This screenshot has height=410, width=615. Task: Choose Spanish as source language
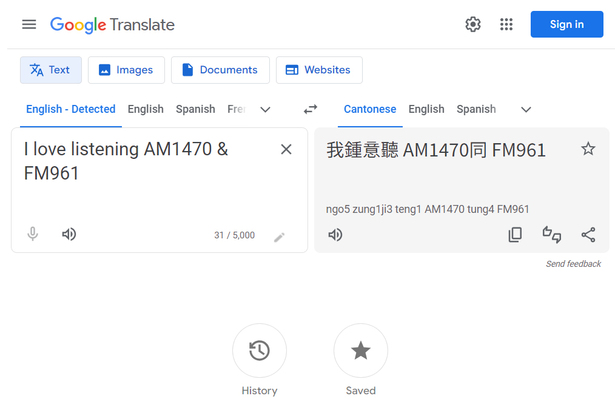[195, 109]
